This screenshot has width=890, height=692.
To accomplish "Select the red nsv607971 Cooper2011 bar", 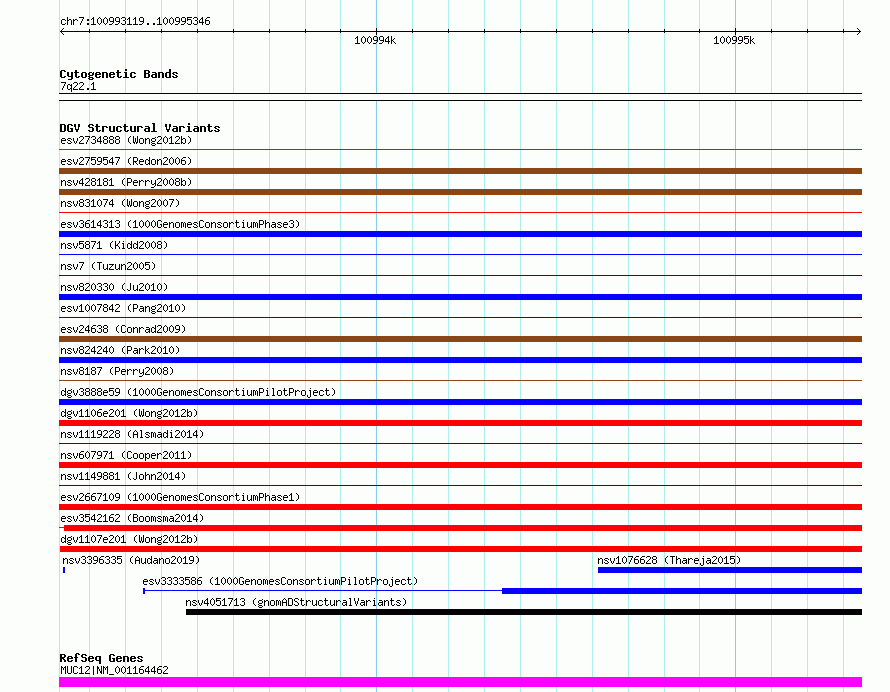I will pyautogui.click(x=460, y=465).
